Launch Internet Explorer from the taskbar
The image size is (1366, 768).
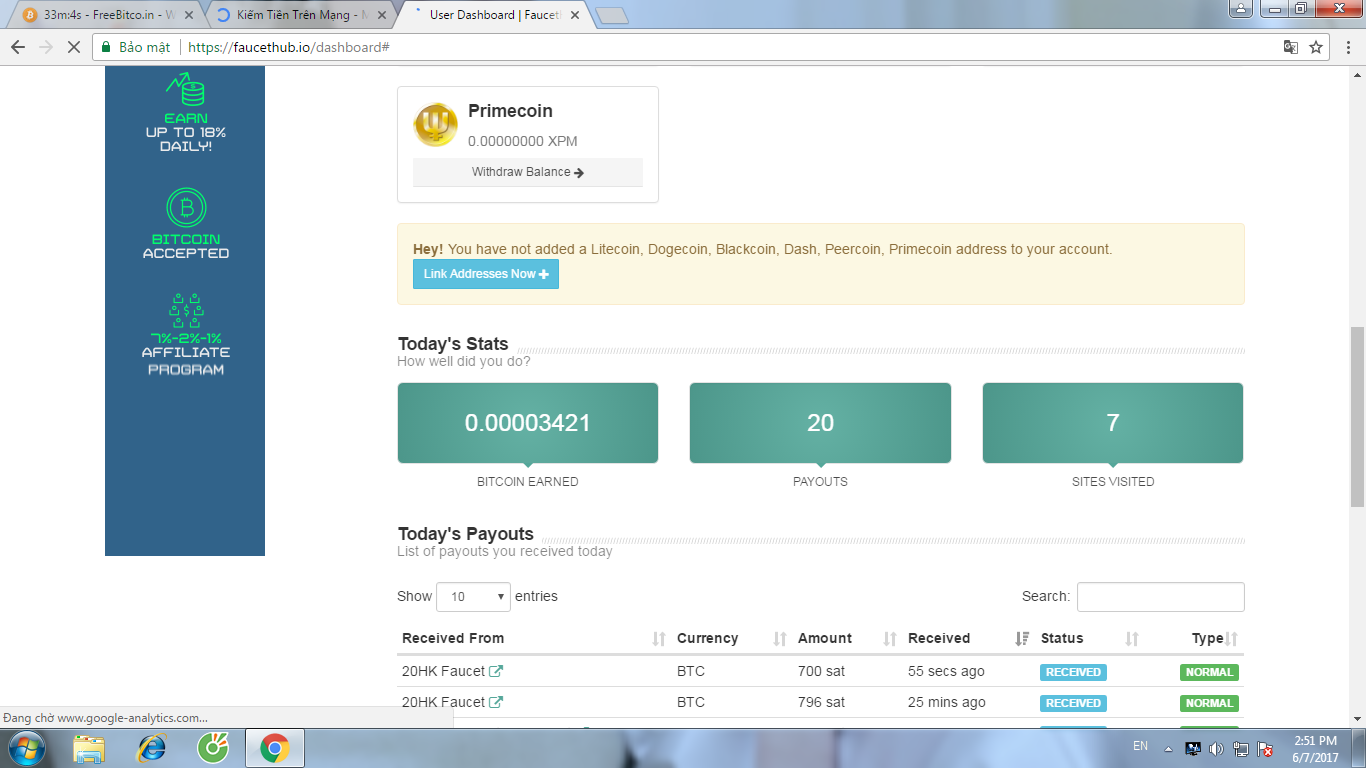[151, 748]
